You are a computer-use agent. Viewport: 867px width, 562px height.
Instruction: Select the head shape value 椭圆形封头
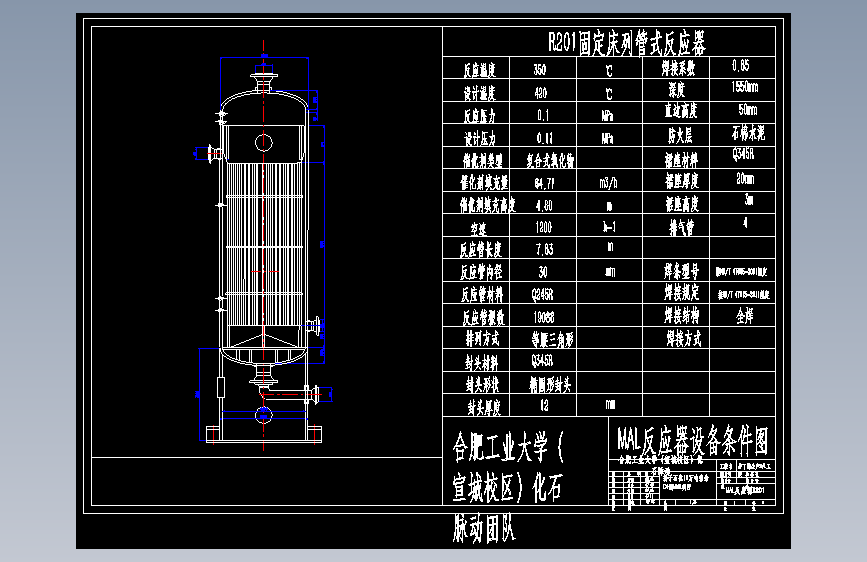pos(550,384)
